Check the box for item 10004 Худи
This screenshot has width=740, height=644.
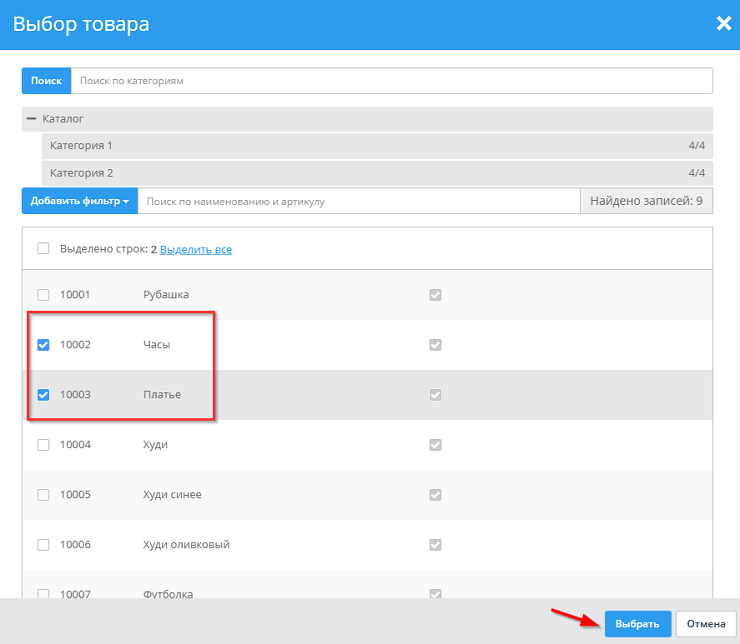pyautogui.click(x=43, y=444)
